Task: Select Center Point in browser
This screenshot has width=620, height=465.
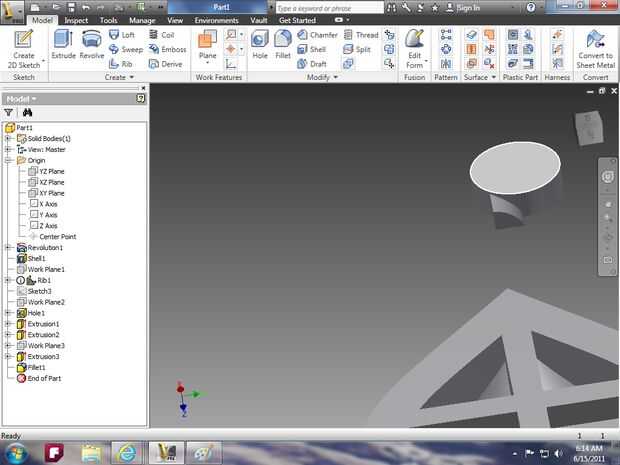Action: click(x=53, y=236)
